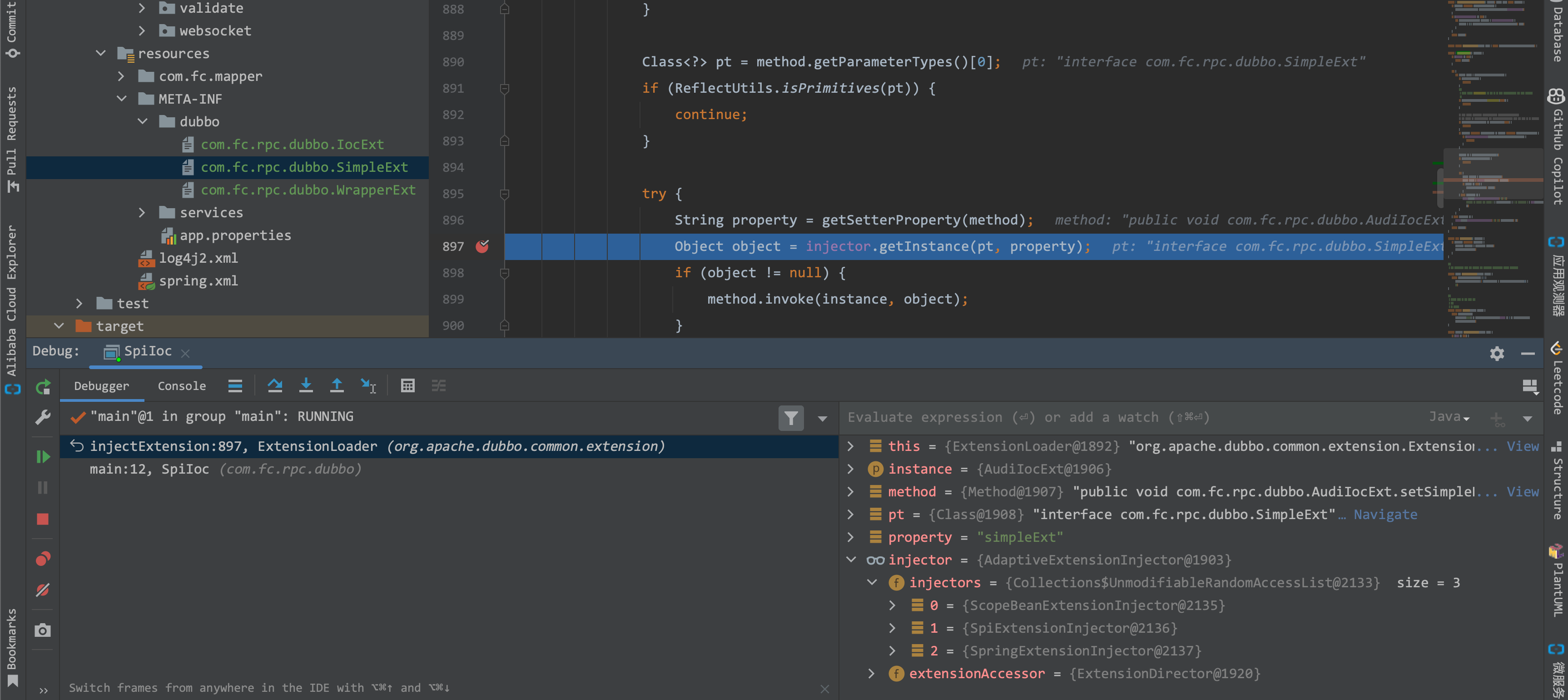Click the Pause Program icon
The height and width of the screenshot is (700, 1568).
[43, 488]
